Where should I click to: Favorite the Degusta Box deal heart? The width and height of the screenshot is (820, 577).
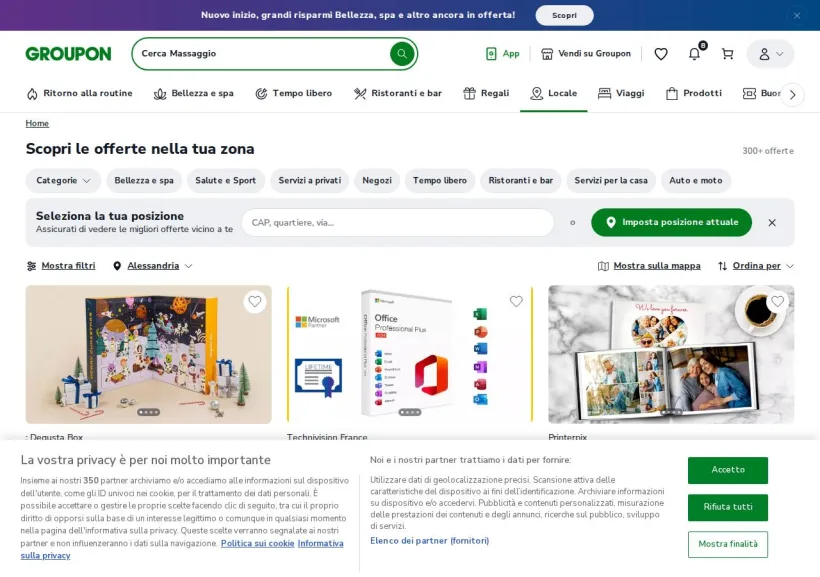pos(255,302)
